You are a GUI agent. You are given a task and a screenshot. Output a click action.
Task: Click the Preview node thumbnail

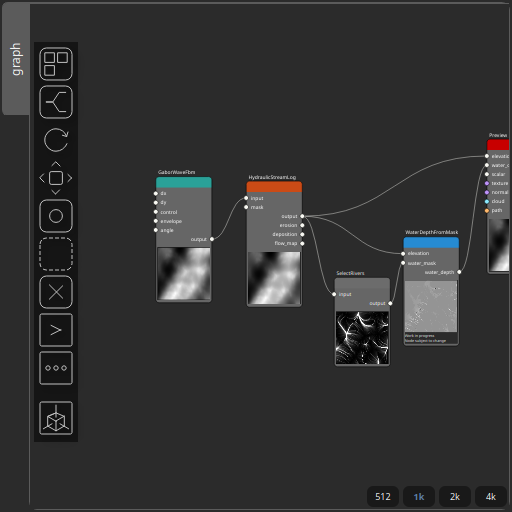pyautogui.click(x=499, y=244)
